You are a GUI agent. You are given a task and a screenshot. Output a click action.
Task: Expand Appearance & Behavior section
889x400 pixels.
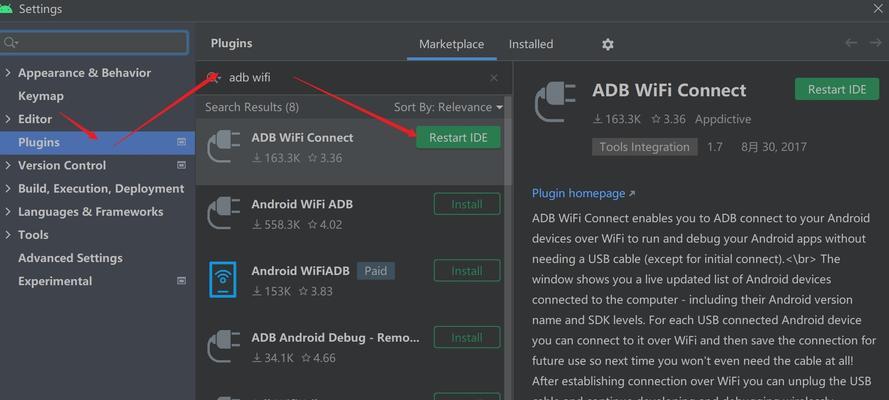click(x=7, y=73)
